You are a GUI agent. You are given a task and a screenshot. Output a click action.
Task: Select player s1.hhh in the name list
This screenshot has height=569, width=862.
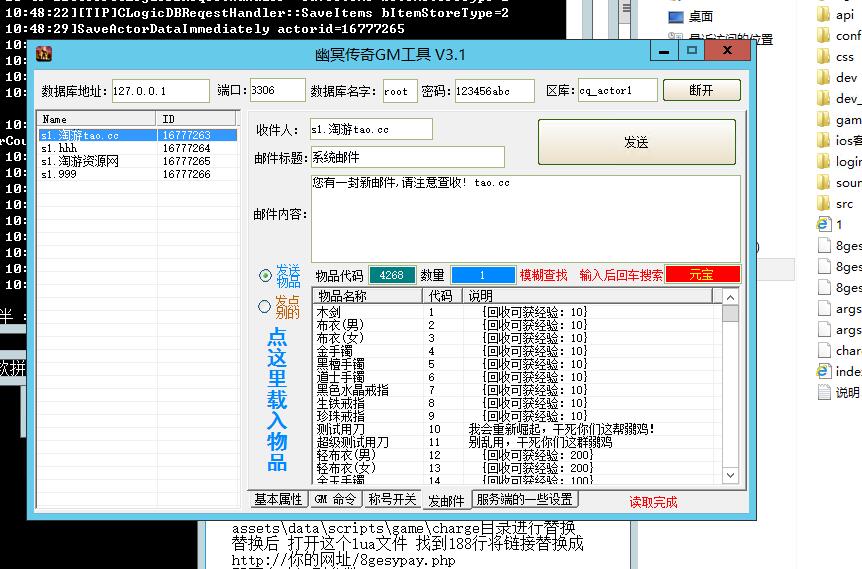(60, 148)
